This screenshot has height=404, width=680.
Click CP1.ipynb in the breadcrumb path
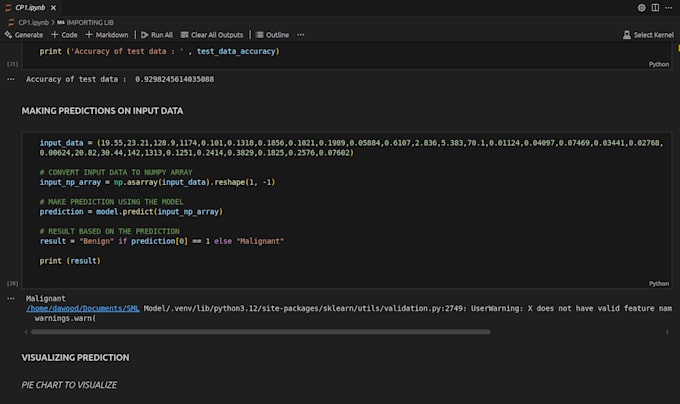tap(33, 21)
